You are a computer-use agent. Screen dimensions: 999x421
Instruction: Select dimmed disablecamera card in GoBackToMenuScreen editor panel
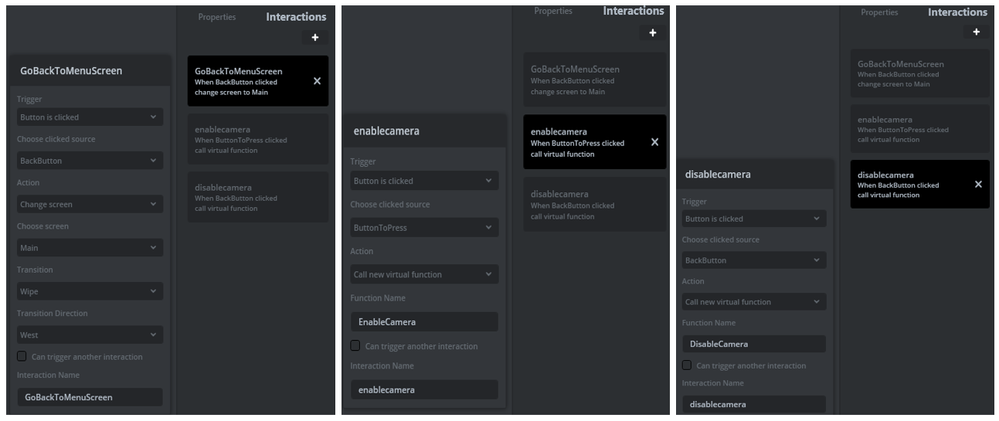point(258,197)
